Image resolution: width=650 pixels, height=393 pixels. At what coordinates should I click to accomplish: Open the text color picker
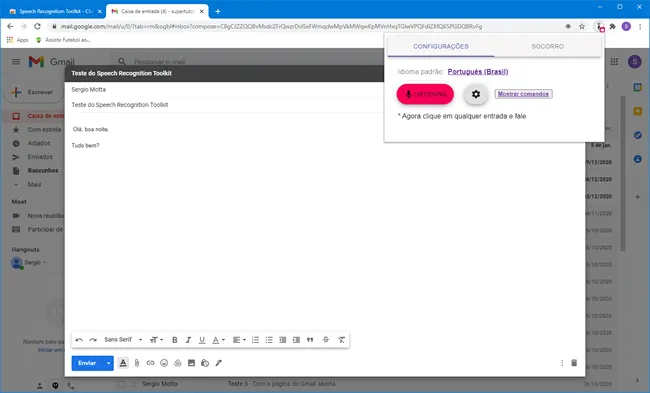218,340
